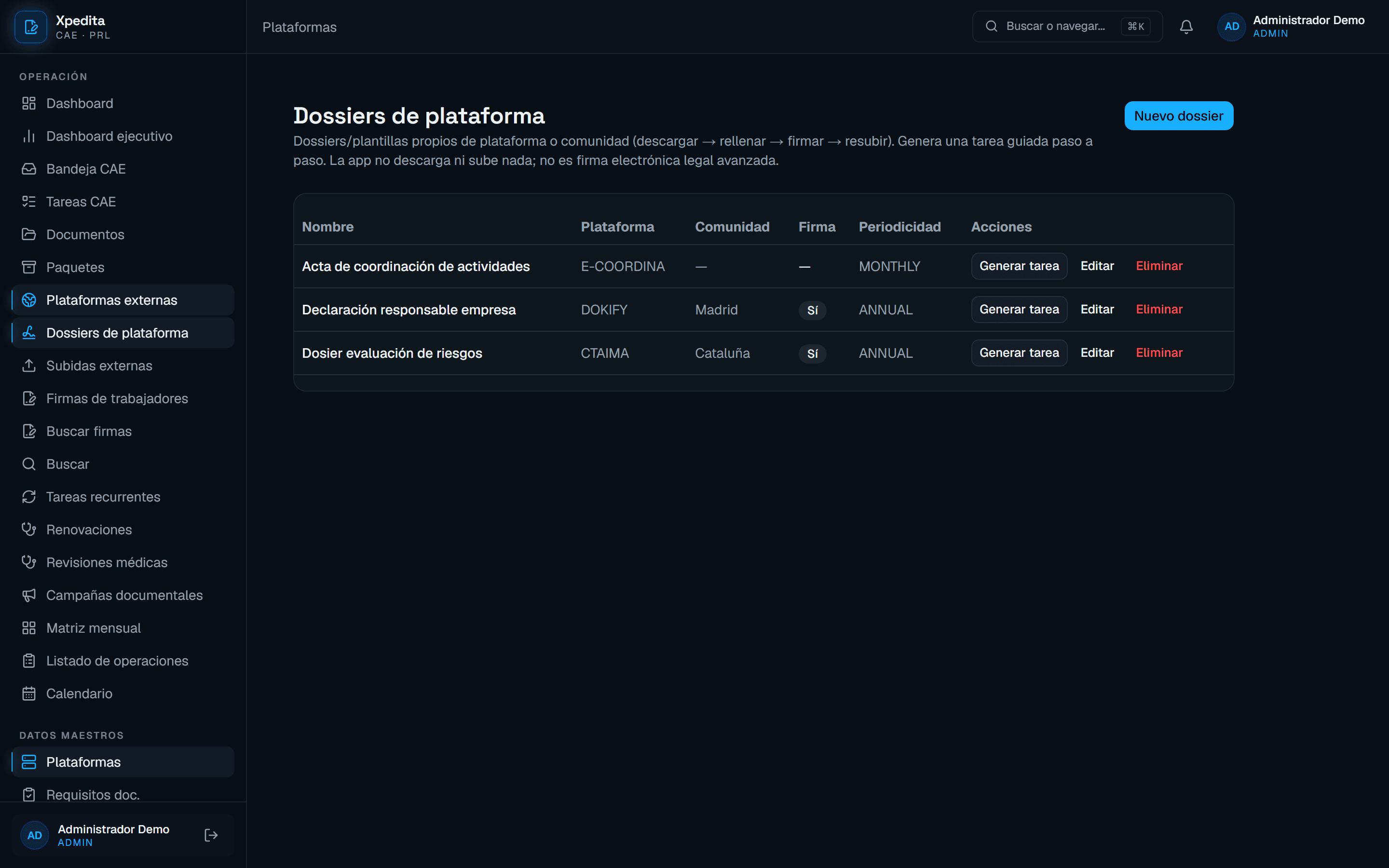Click the Sí badge in Cataluña row
1389x868 pixels.
pos(812,353)
